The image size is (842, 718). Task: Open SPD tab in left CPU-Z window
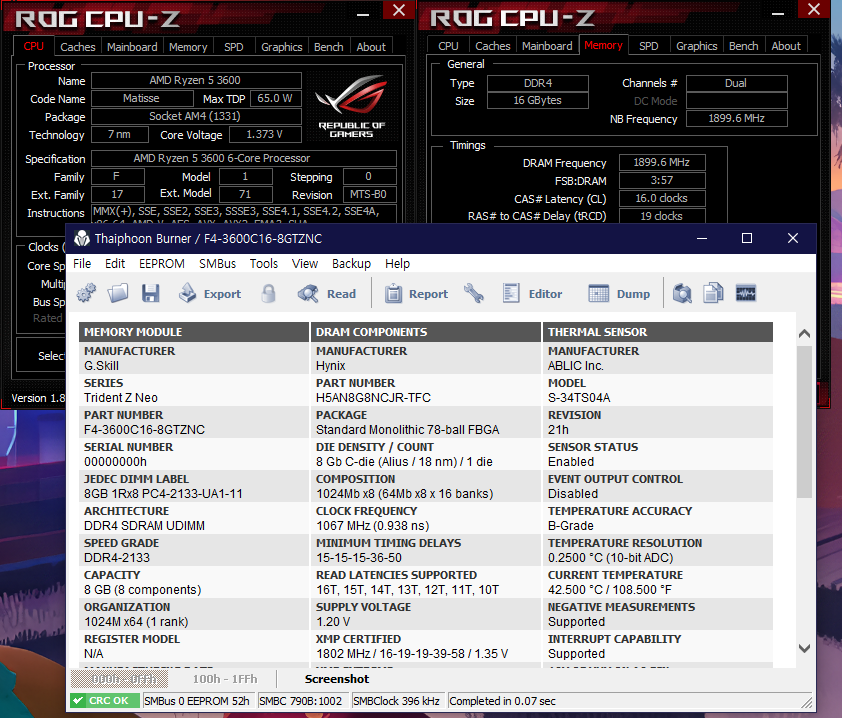[234, 47]
